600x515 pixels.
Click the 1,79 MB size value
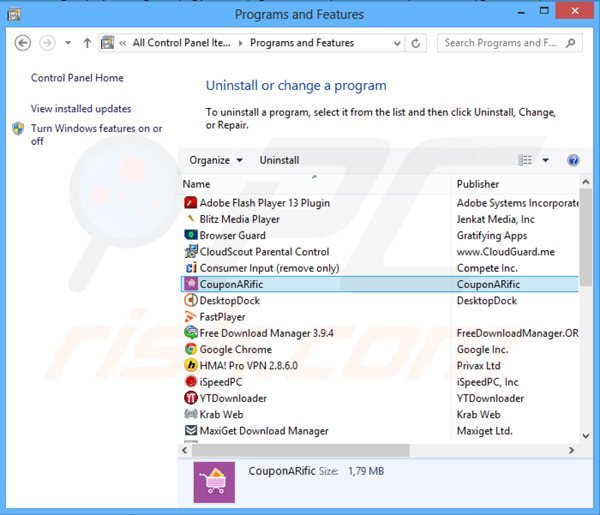pyautogui.click(x=366, y=471)
